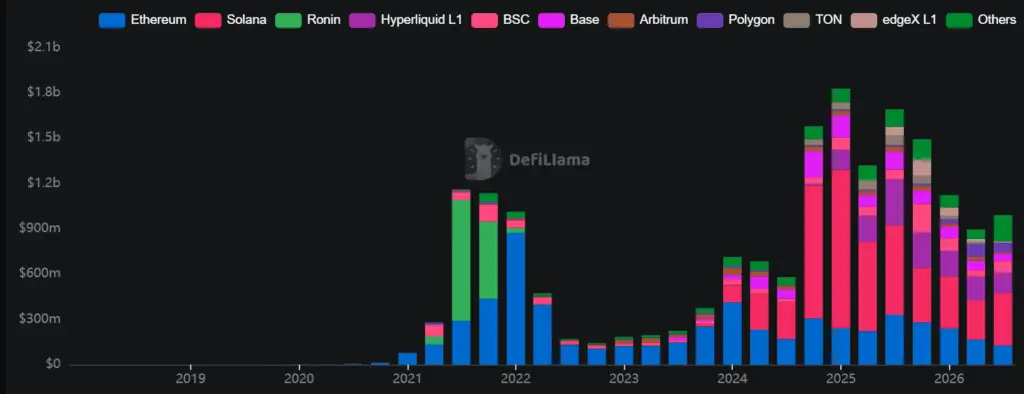
Task: Click the tall blue Ethereum bar at 2022
Action: pyautogui.click(x=516, y=299)
